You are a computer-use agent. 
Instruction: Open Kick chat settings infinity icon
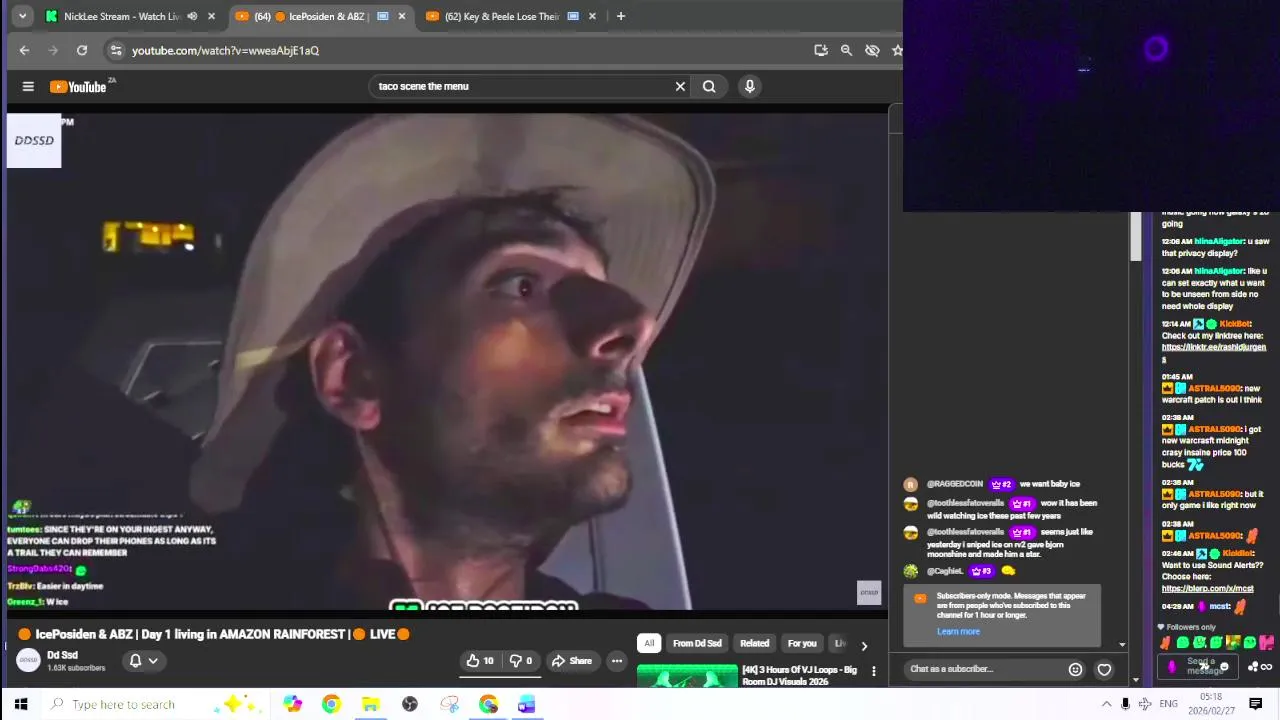click(x=1266, y=667)
